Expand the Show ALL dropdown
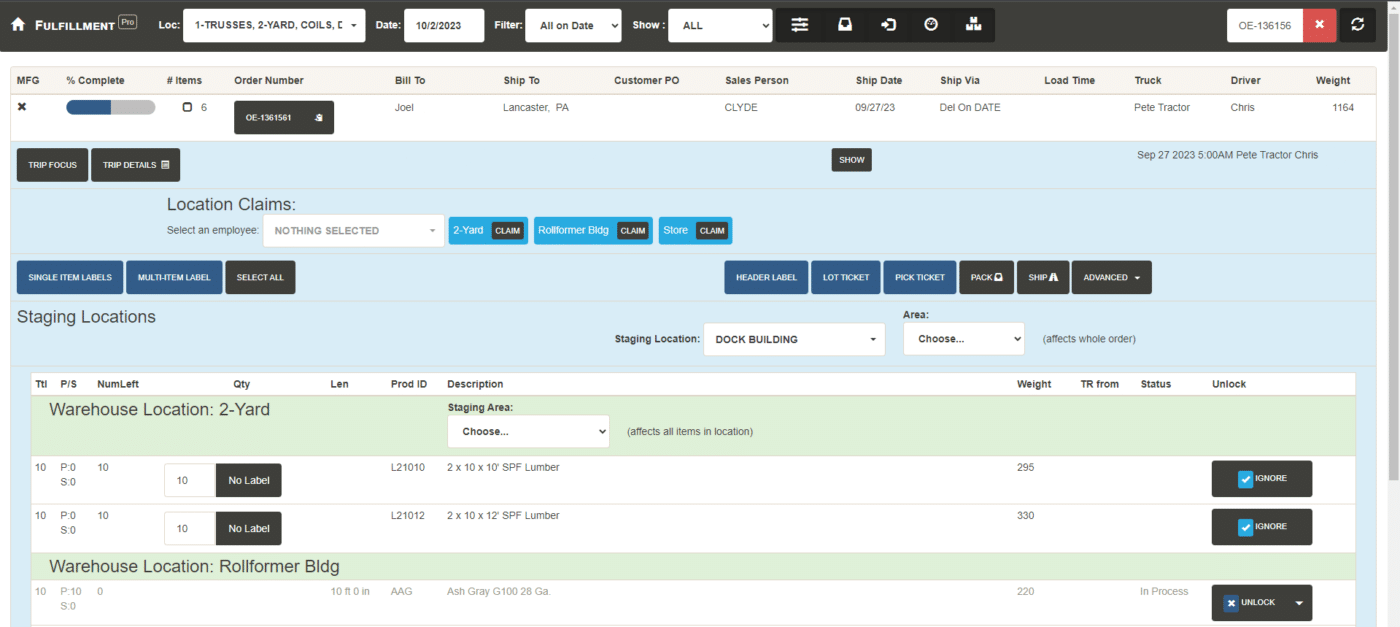This screenshot has height=627, width=1400. coord(720,25)
